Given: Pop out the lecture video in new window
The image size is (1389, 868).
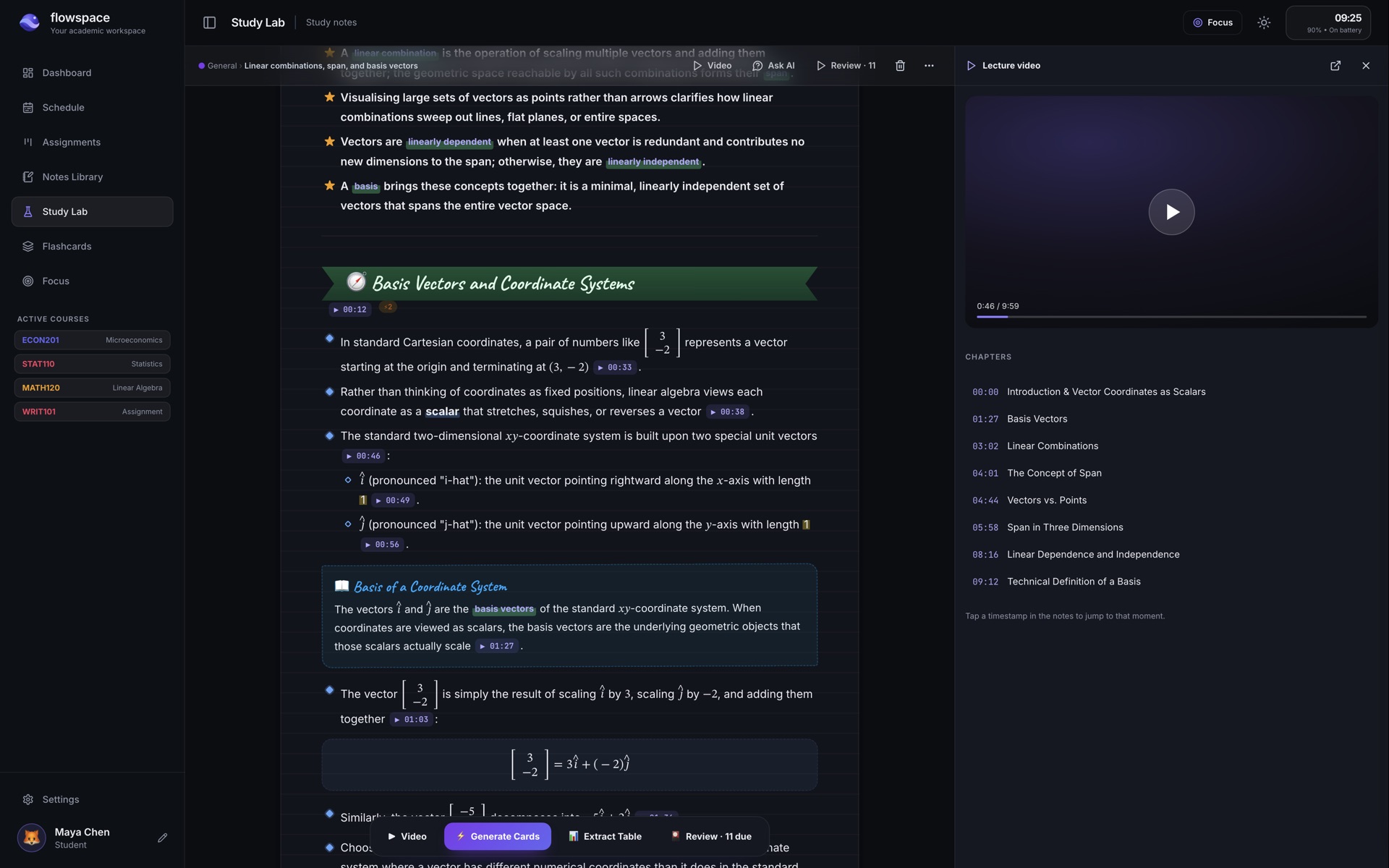Looking at the screenshot, I should coord(1335,66).
